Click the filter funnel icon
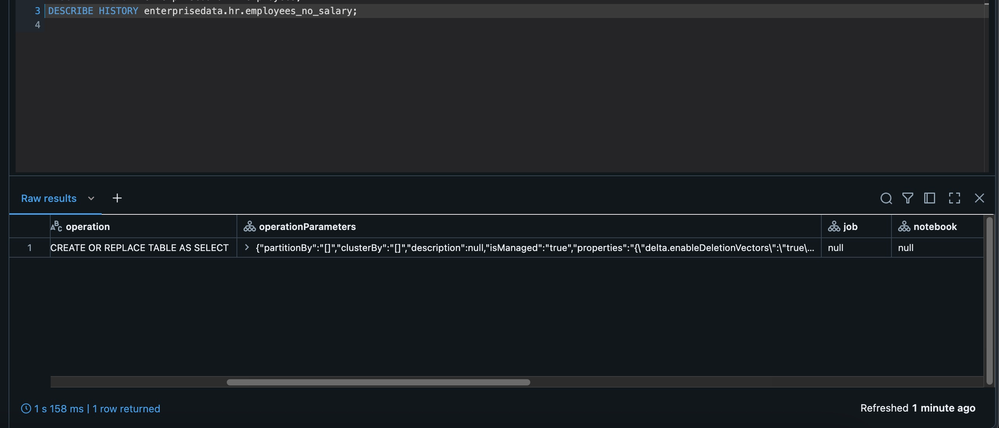Viewport: 999px width, 428px height. coord(908,198)
